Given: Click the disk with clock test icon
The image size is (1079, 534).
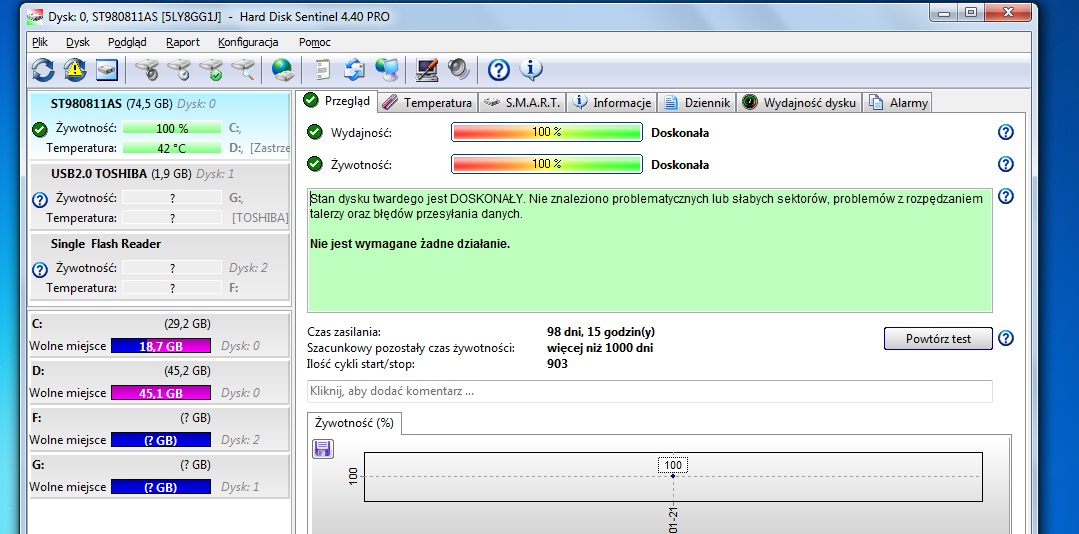Looking at the screenshot, I should (179, 70).
